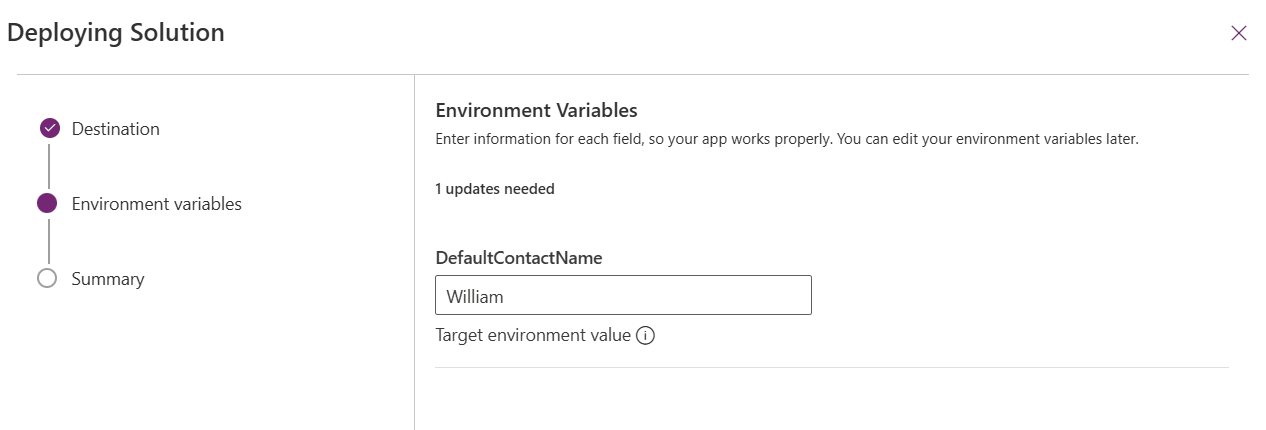Click the word William in the input

[475, 297]
